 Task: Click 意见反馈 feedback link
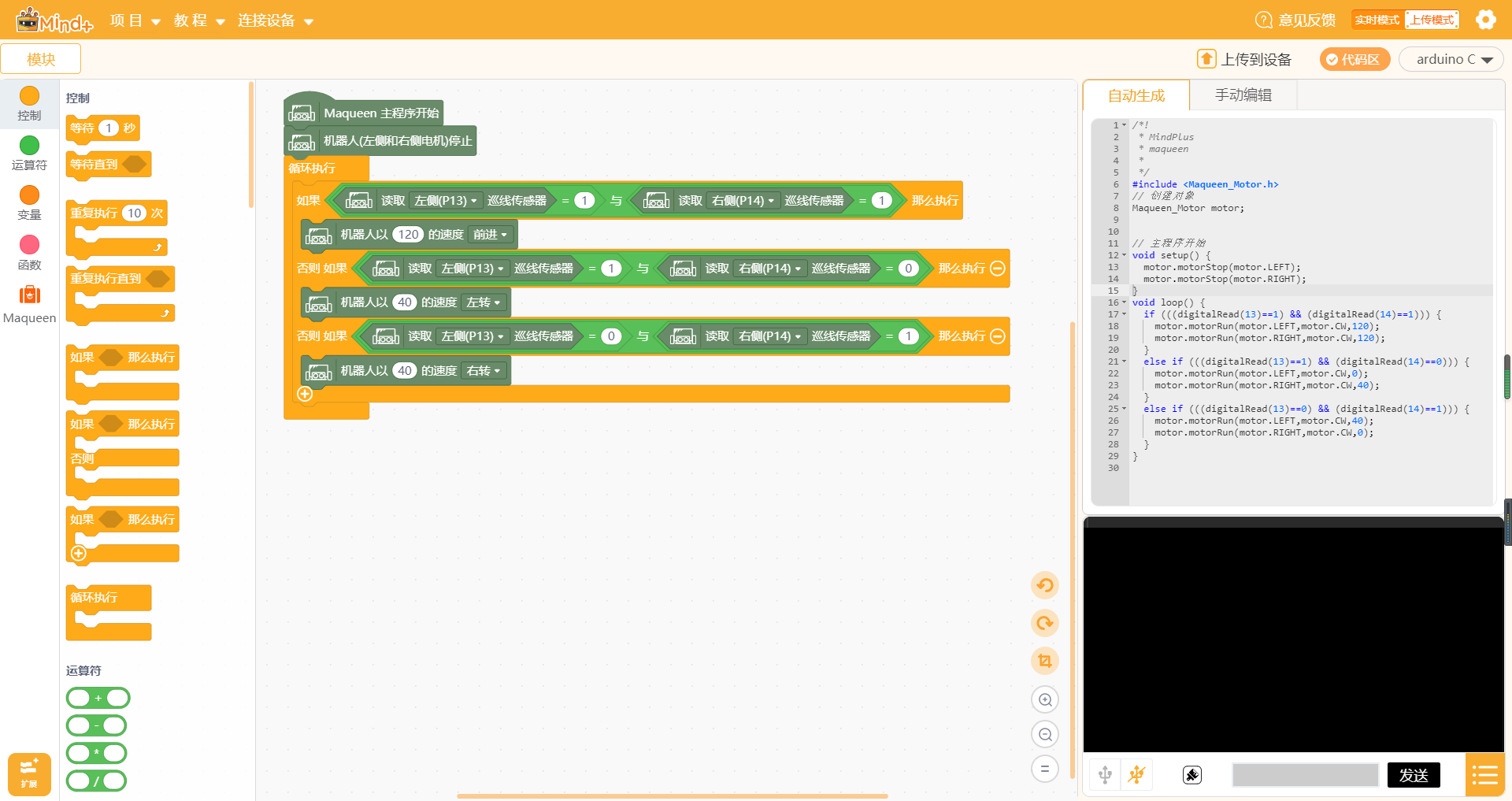(x=1306, y=20)
